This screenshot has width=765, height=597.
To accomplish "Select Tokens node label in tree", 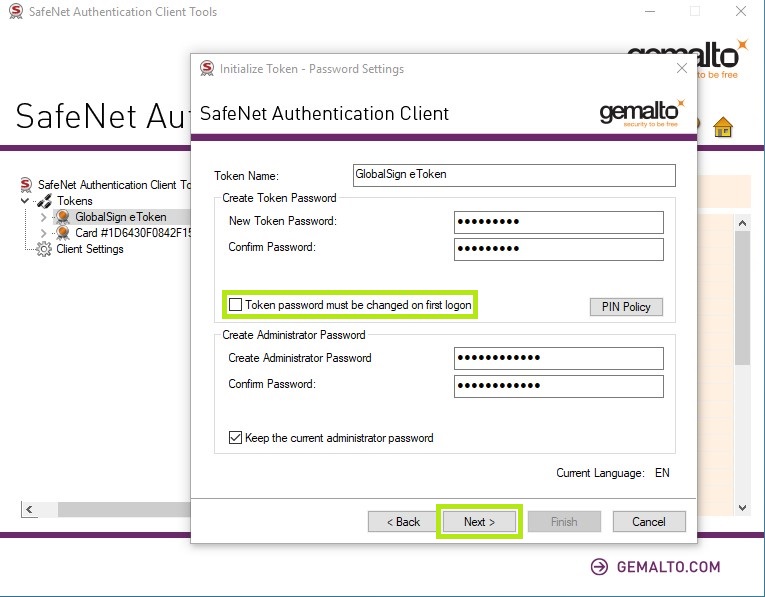I will point(75,200).
